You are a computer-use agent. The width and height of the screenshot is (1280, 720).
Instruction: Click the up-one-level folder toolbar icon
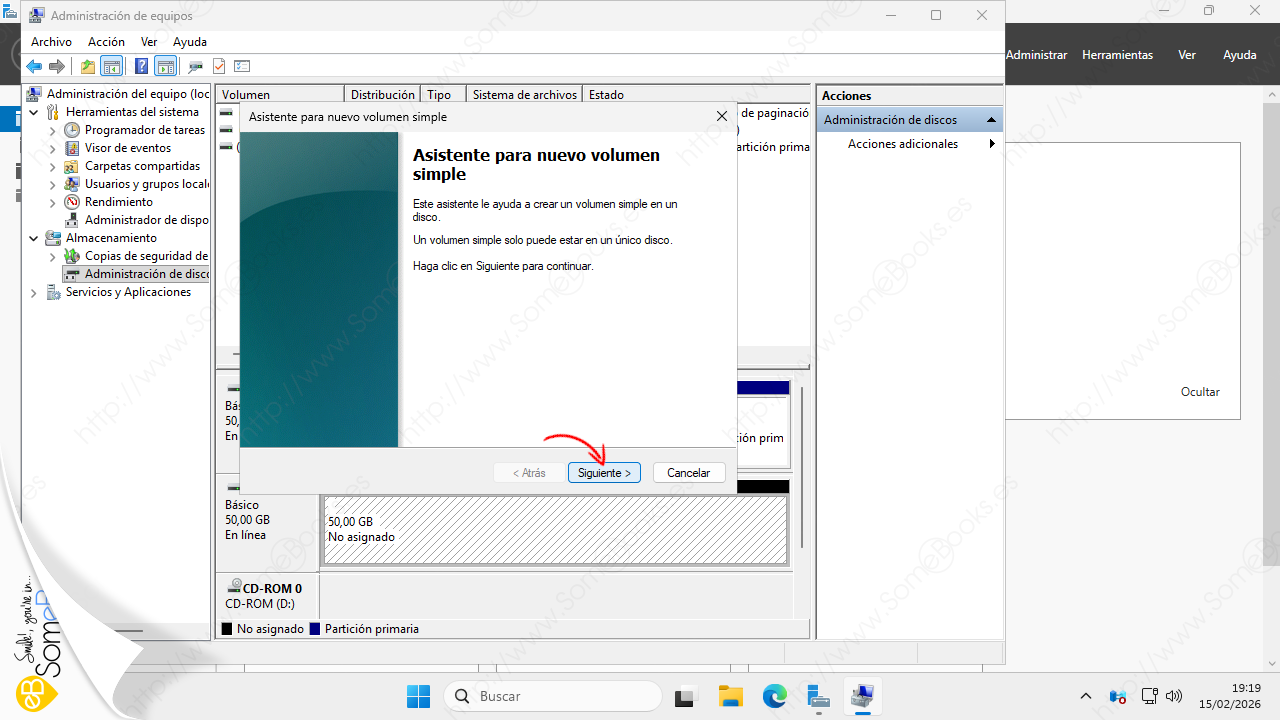[x=88, y=67]
